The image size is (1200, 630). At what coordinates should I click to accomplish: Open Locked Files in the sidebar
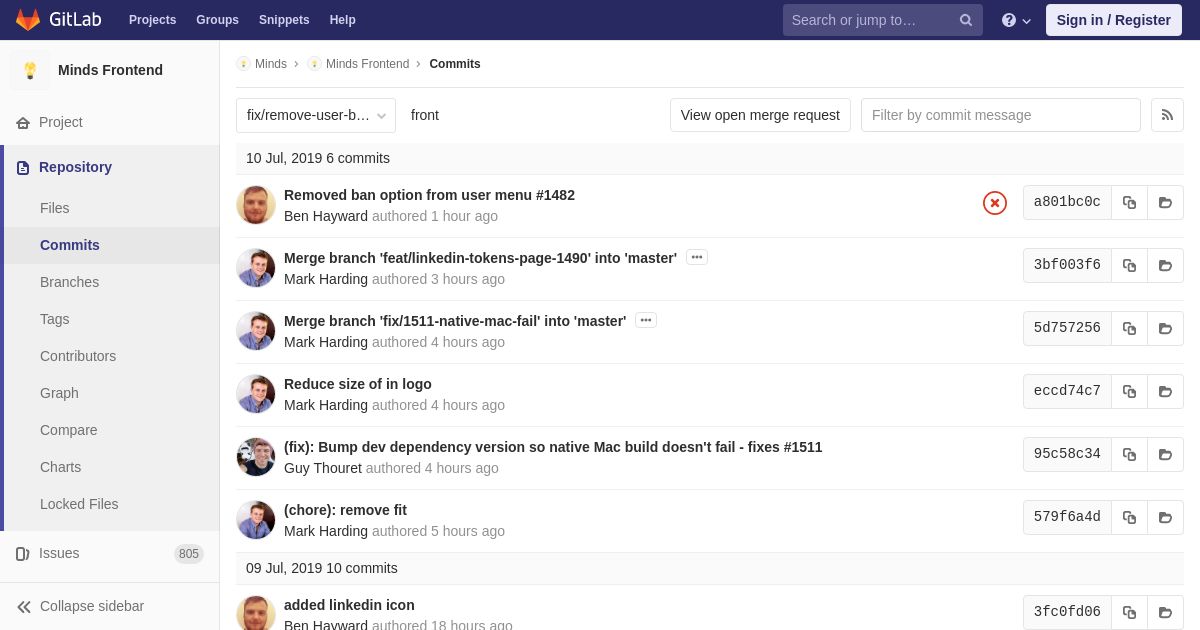(x=110, y=504)
